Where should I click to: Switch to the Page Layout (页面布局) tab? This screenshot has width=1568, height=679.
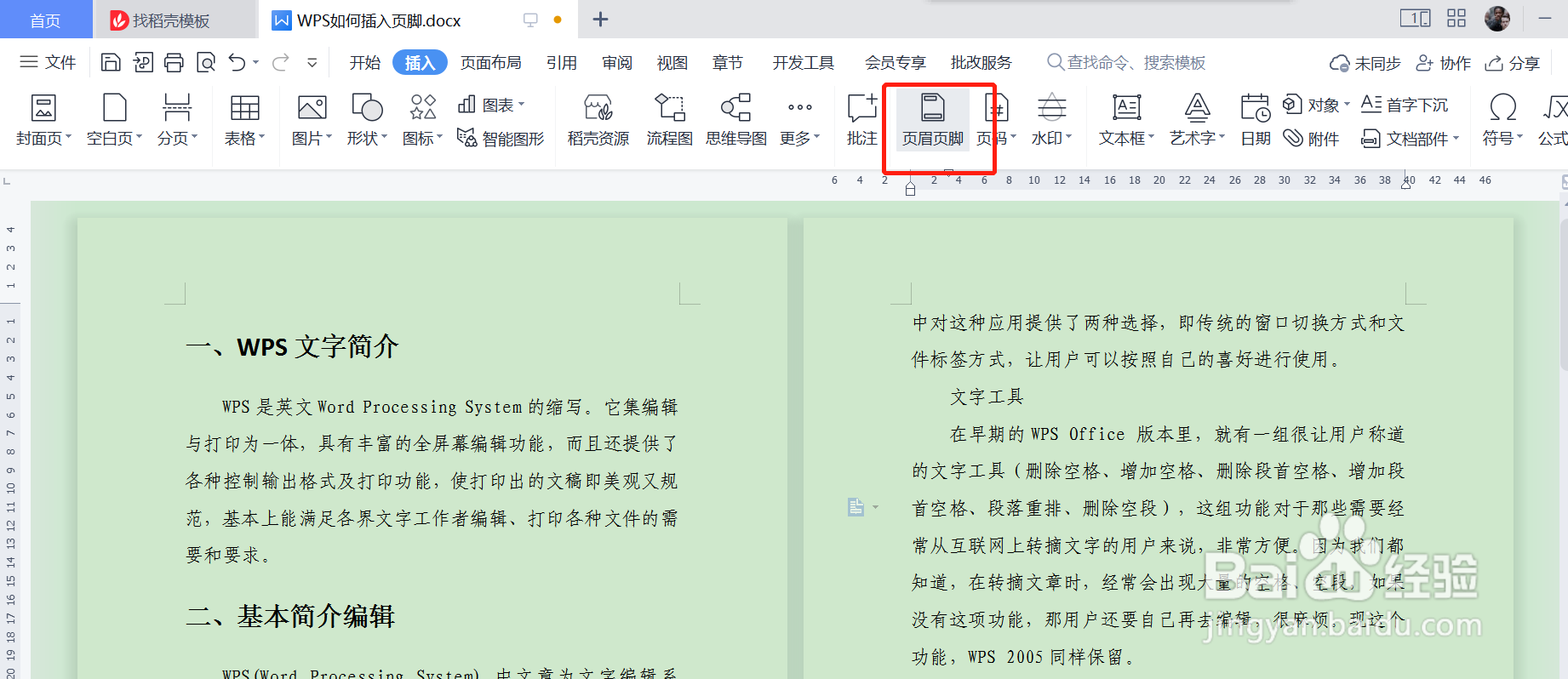(491, 62)
